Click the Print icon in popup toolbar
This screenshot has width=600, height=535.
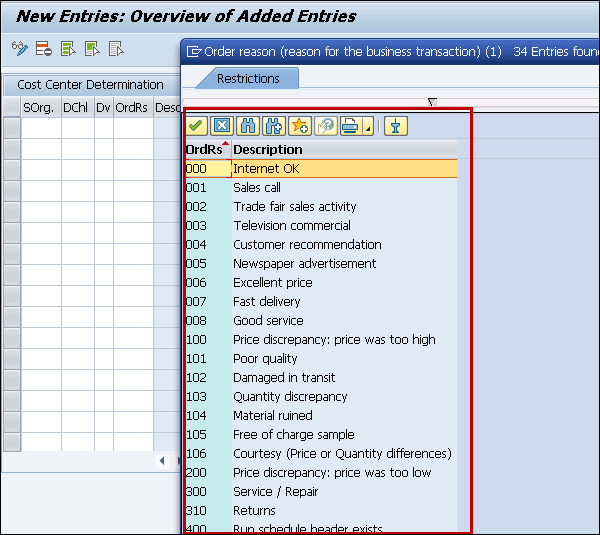tap(349, 126)
